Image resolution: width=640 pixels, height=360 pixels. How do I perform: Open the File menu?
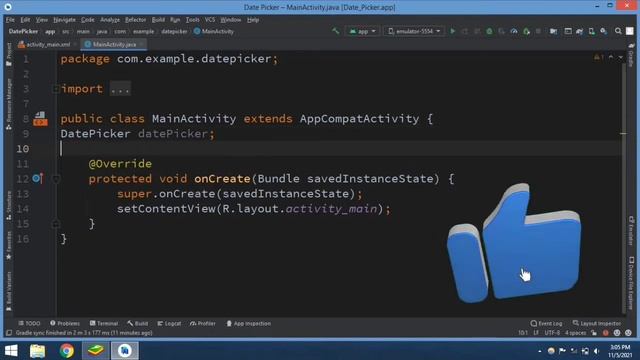coord(10,20)
